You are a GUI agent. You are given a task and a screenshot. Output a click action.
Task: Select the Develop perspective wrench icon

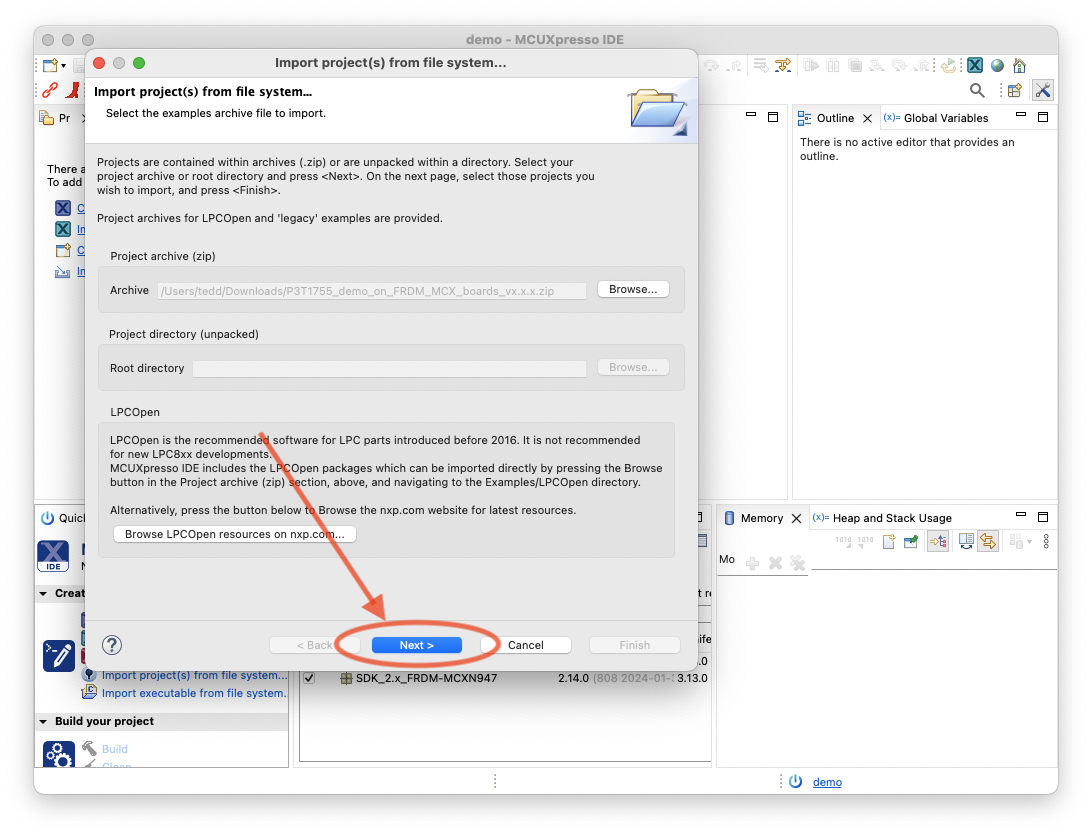1043,90
